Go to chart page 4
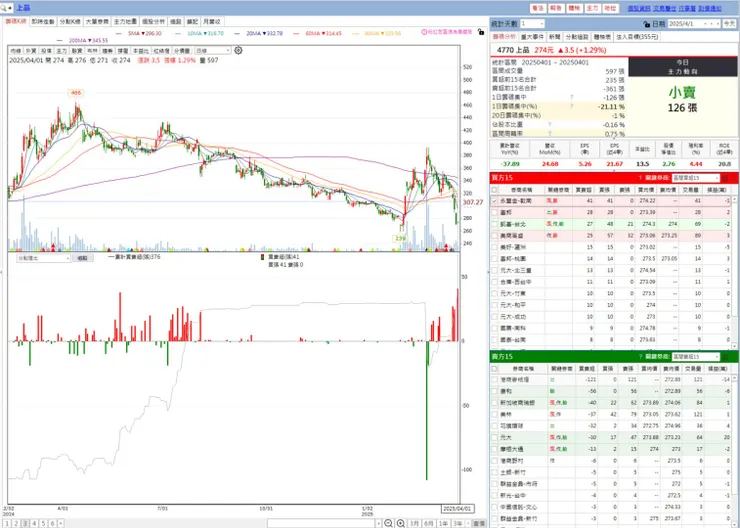 (x=34, y=523)
